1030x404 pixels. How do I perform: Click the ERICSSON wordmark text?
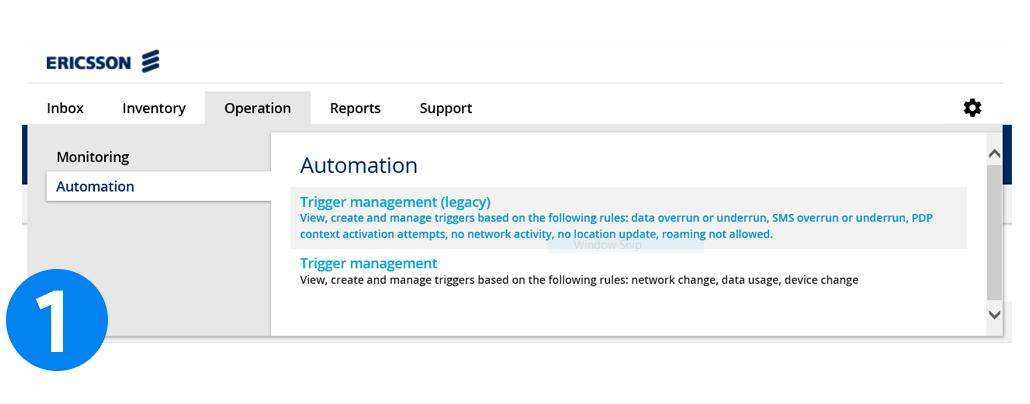pos(89,63)
